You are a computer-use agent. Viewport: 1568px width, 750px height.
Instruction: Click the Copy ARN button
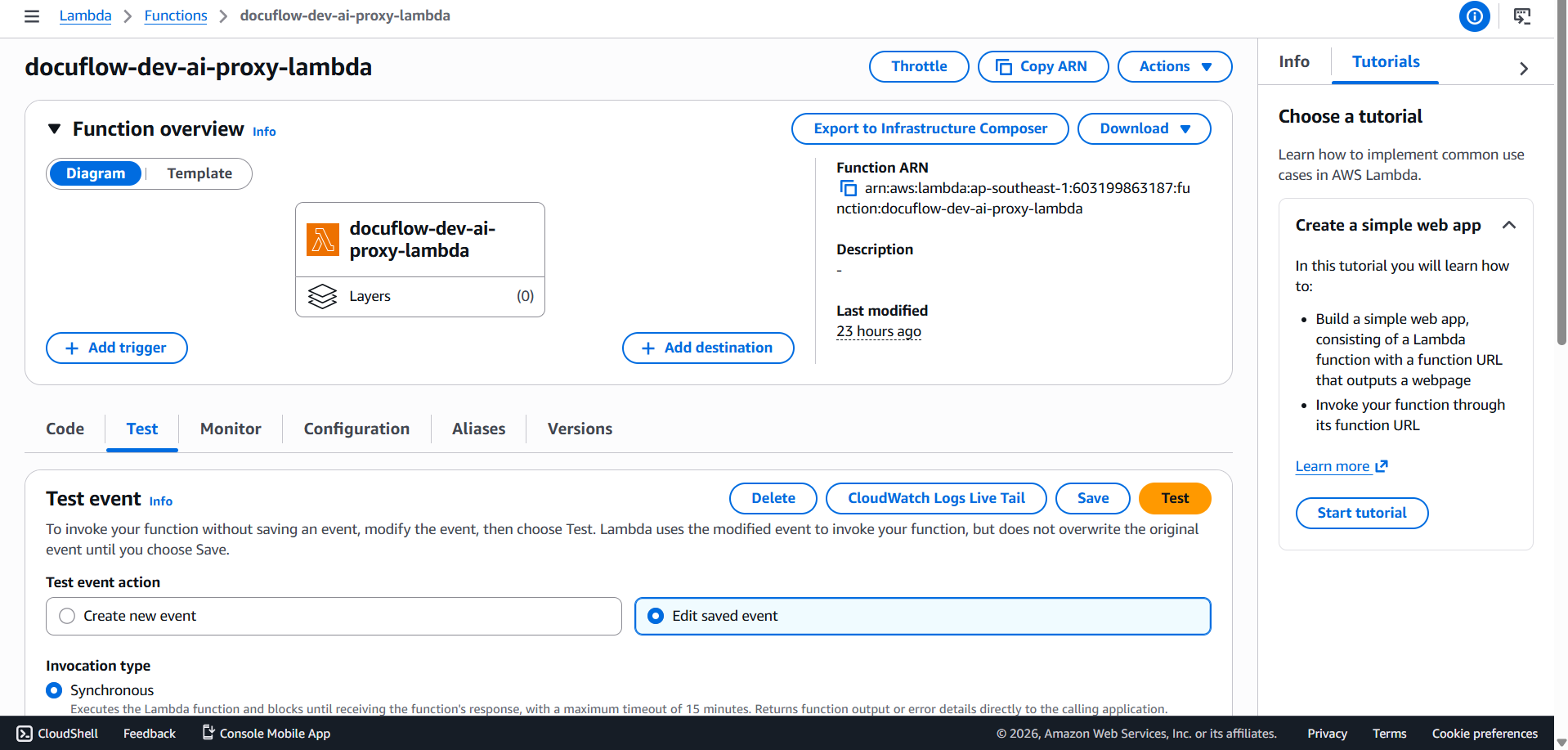1043,67
